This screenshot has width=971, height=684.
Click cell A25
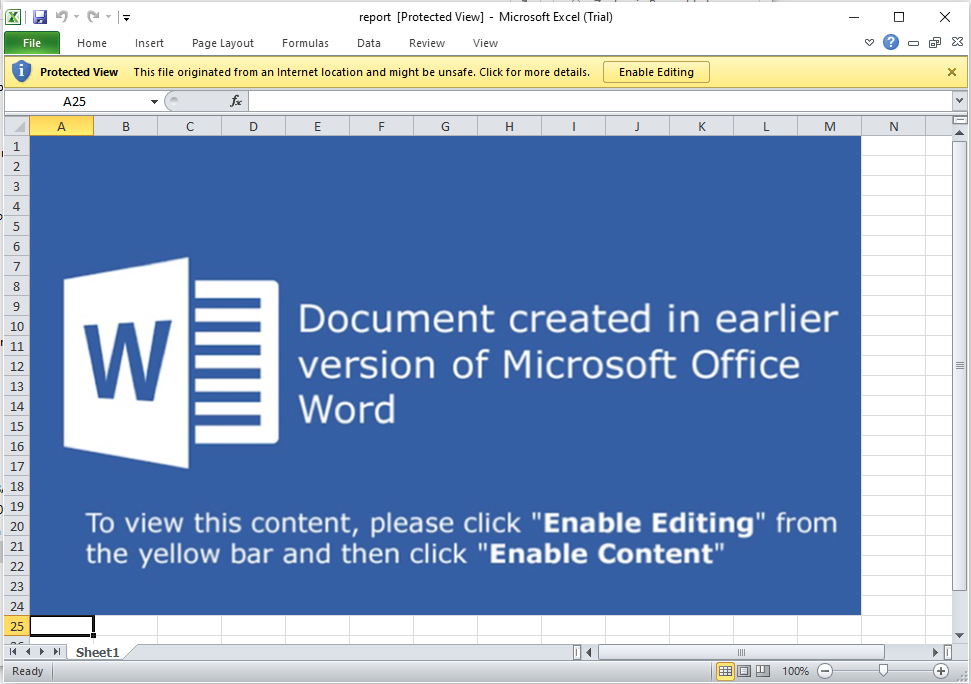(61, 626)
